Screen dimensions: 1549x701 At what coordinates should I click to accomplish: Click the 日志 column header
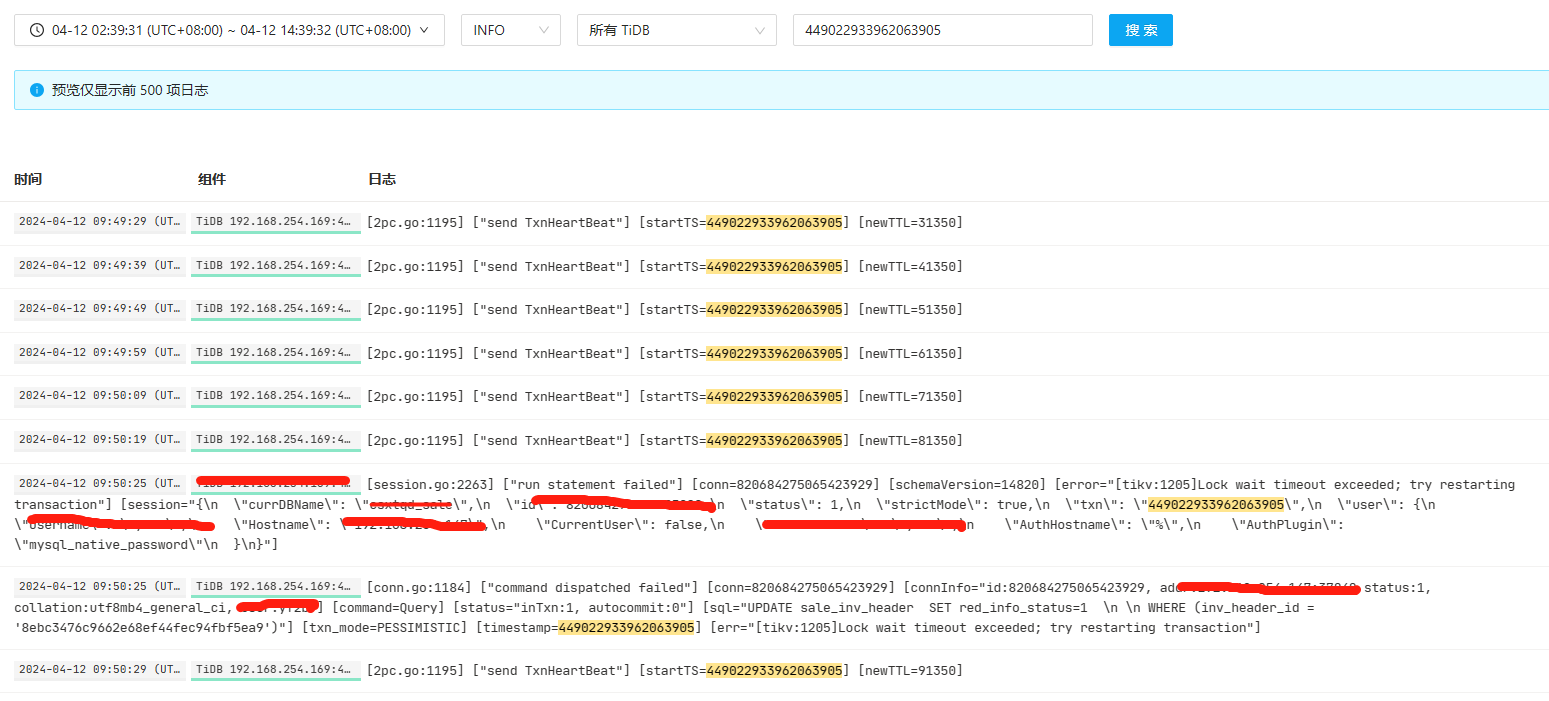[x=382, y=179]
